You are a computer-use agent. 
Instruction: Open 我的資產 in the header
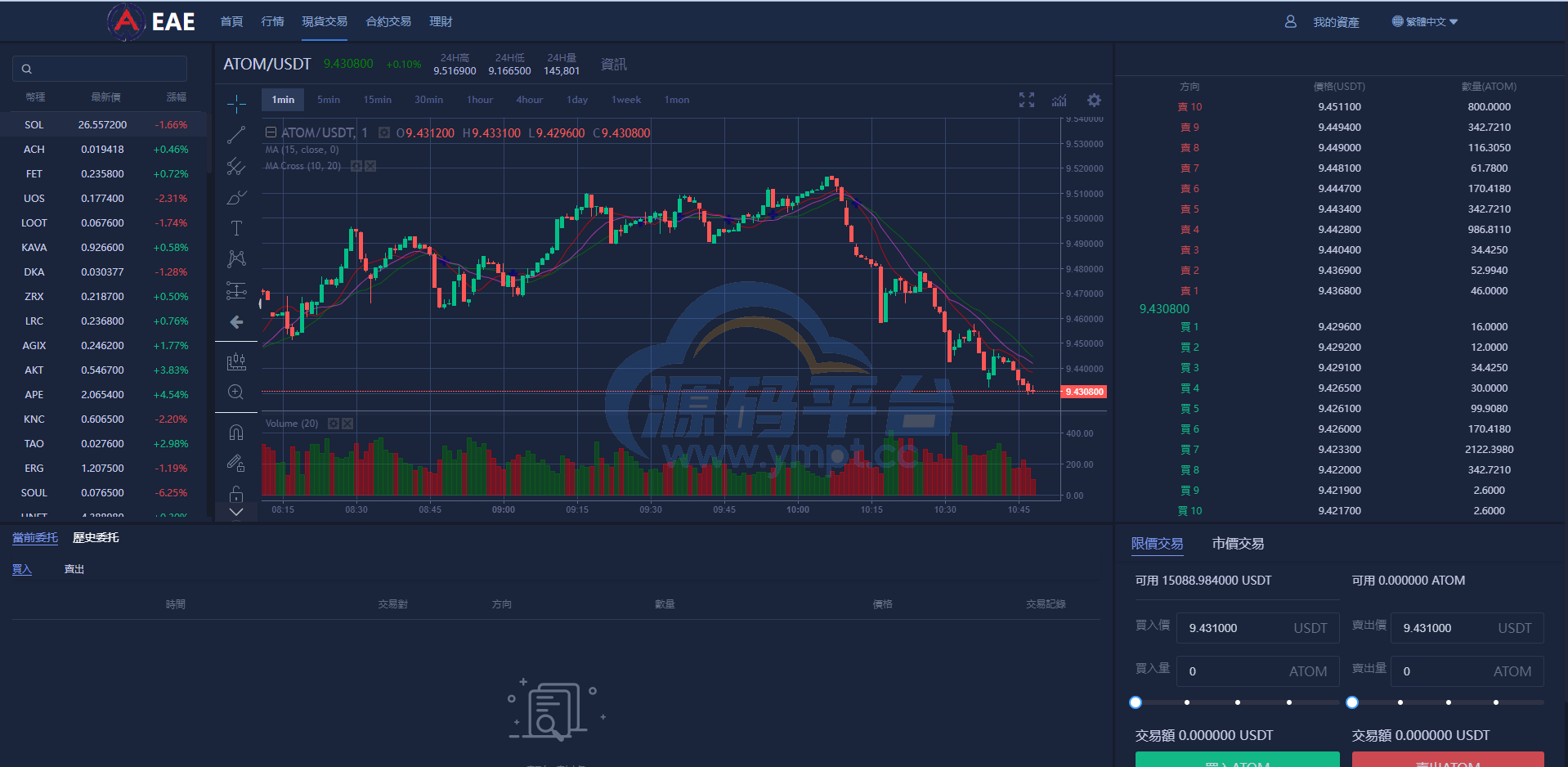pos(1336,22)
